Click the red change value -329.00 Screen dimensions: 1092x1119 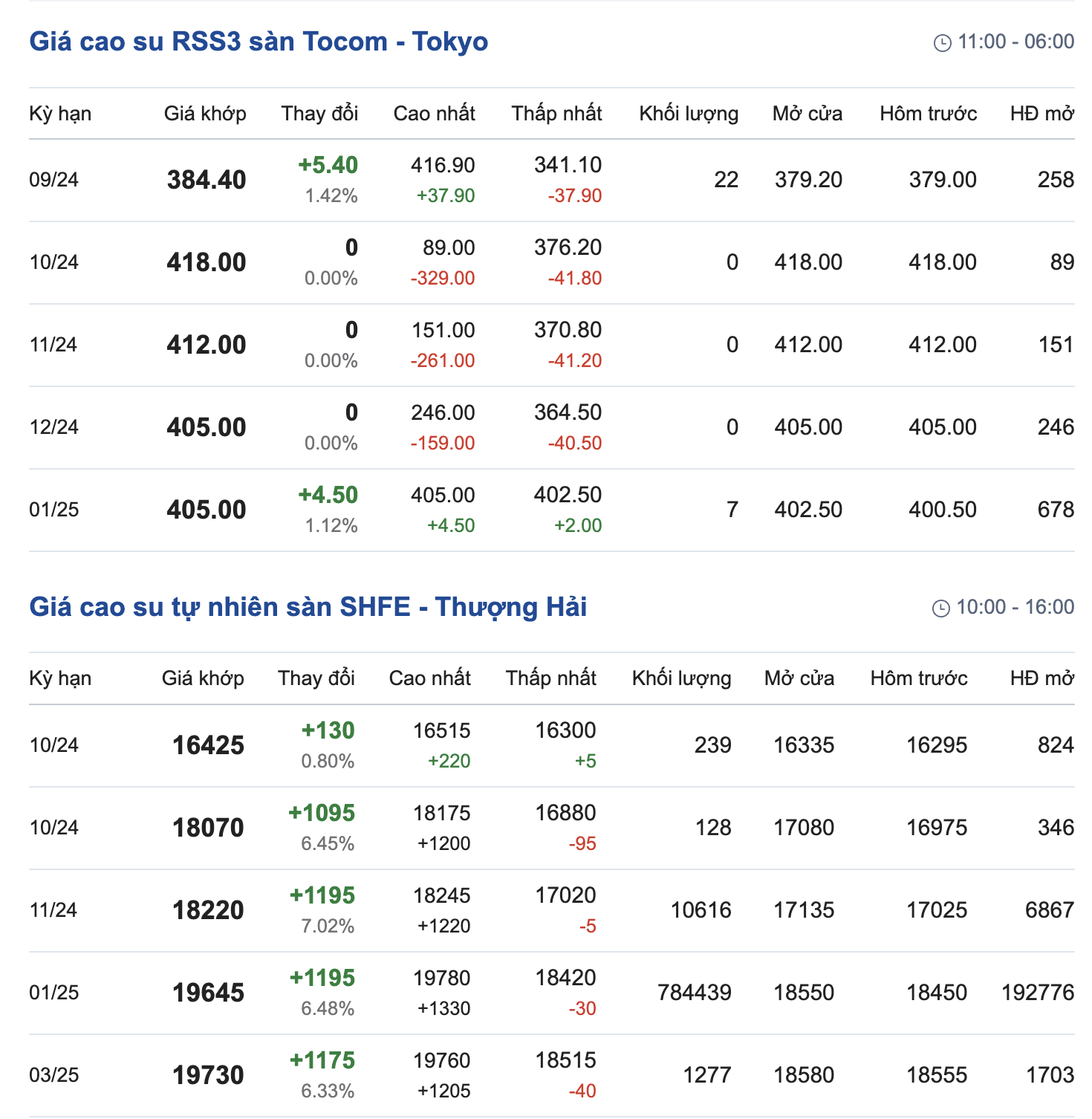[x=443, y=279]
